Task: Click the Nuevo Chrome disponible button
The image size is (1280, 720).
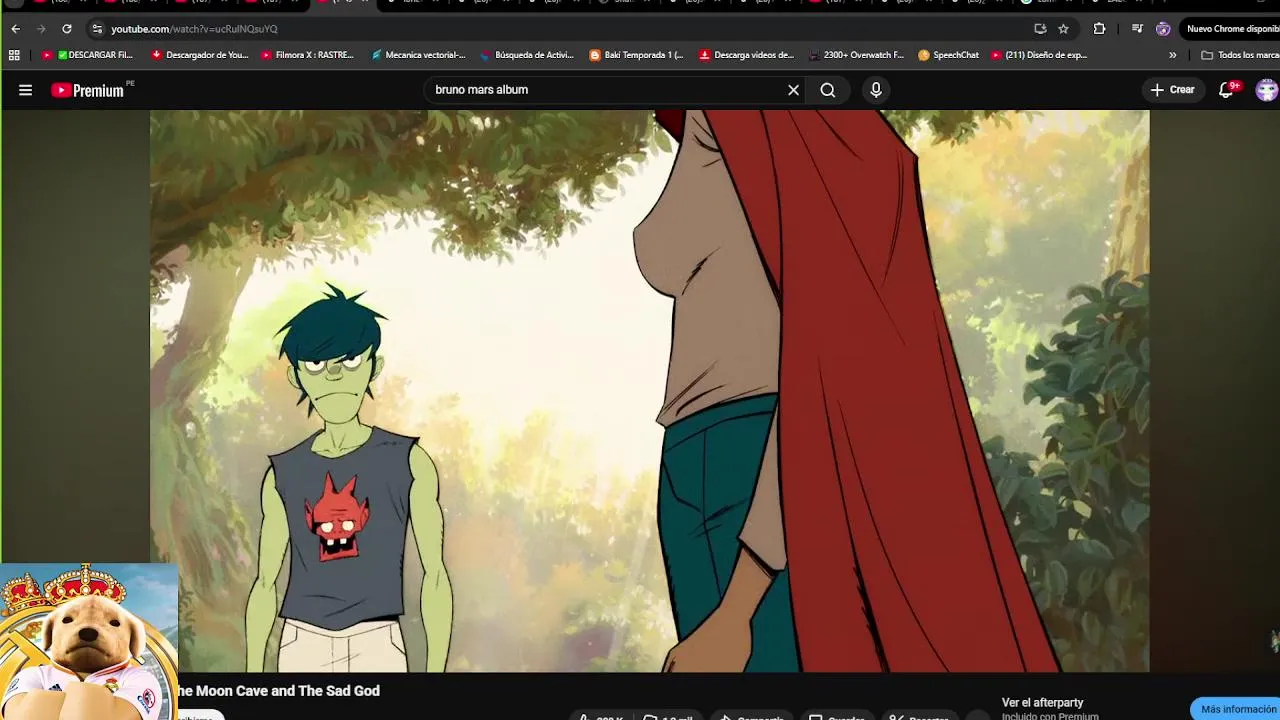Action: pyautogui.click(x=1232, y=29)
